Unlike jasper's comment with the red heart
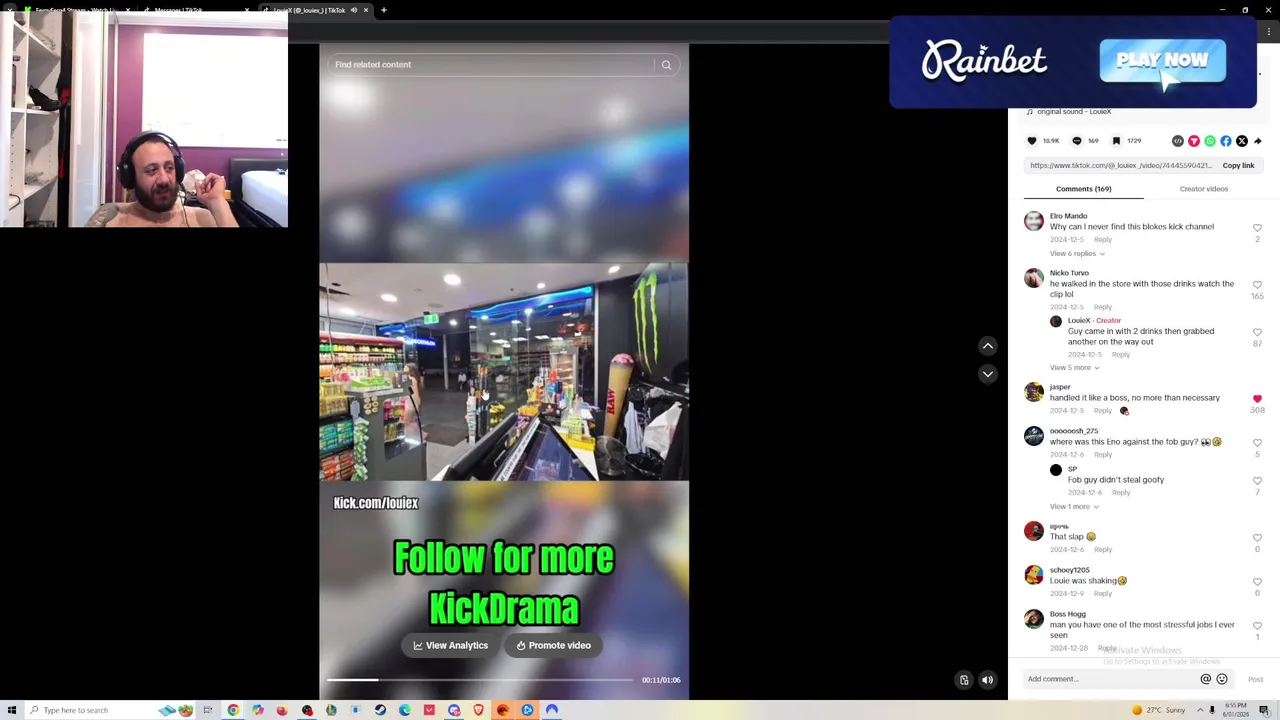The image size is (1280, 720). [x=1257, y=399]
